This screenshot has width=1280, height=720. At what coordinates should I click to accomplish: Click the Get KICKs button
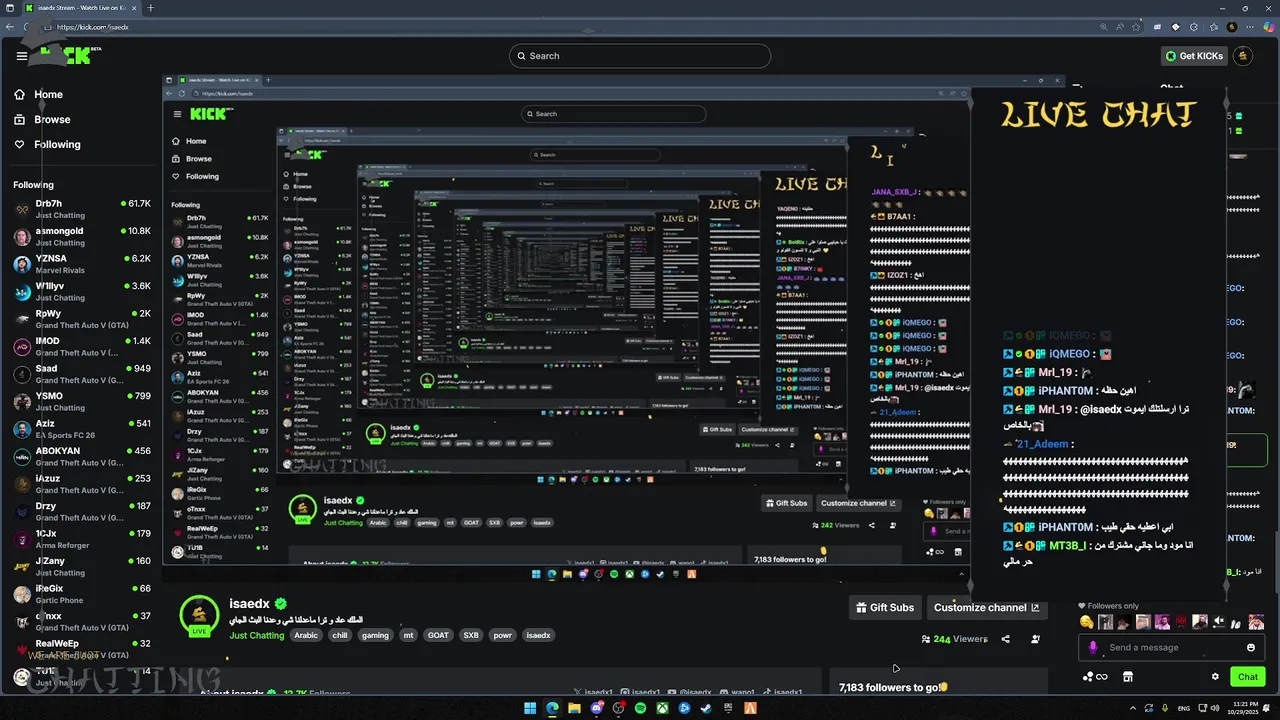click(1195, 56)
